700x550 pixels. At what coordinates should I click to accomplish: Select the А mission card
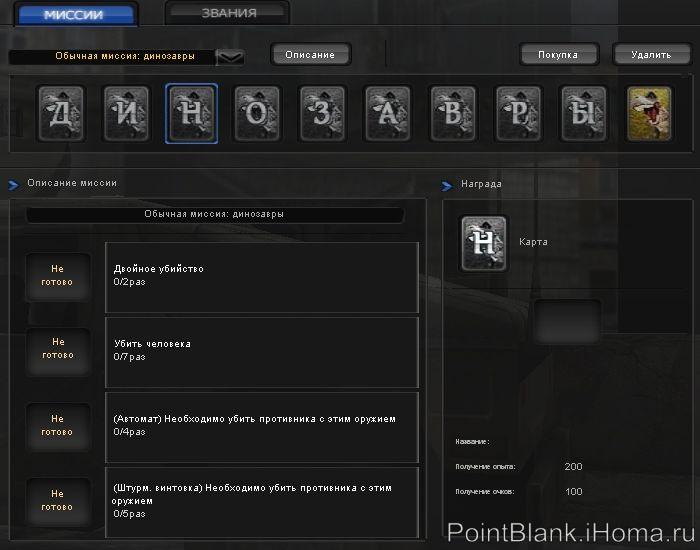tap(388, 114)
